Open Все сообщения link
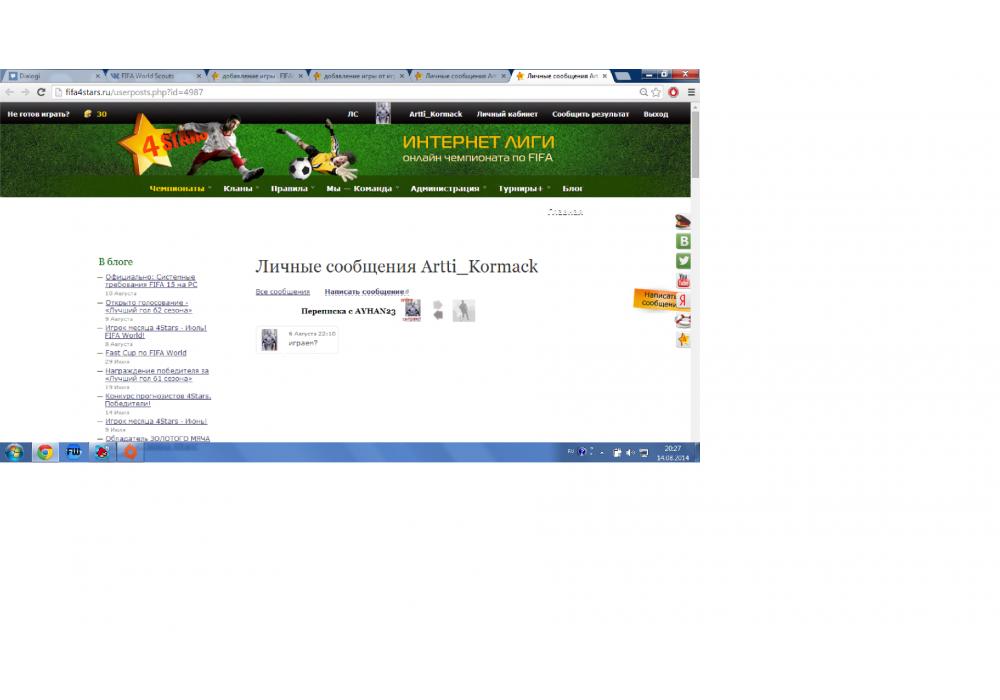 (283, 292)
